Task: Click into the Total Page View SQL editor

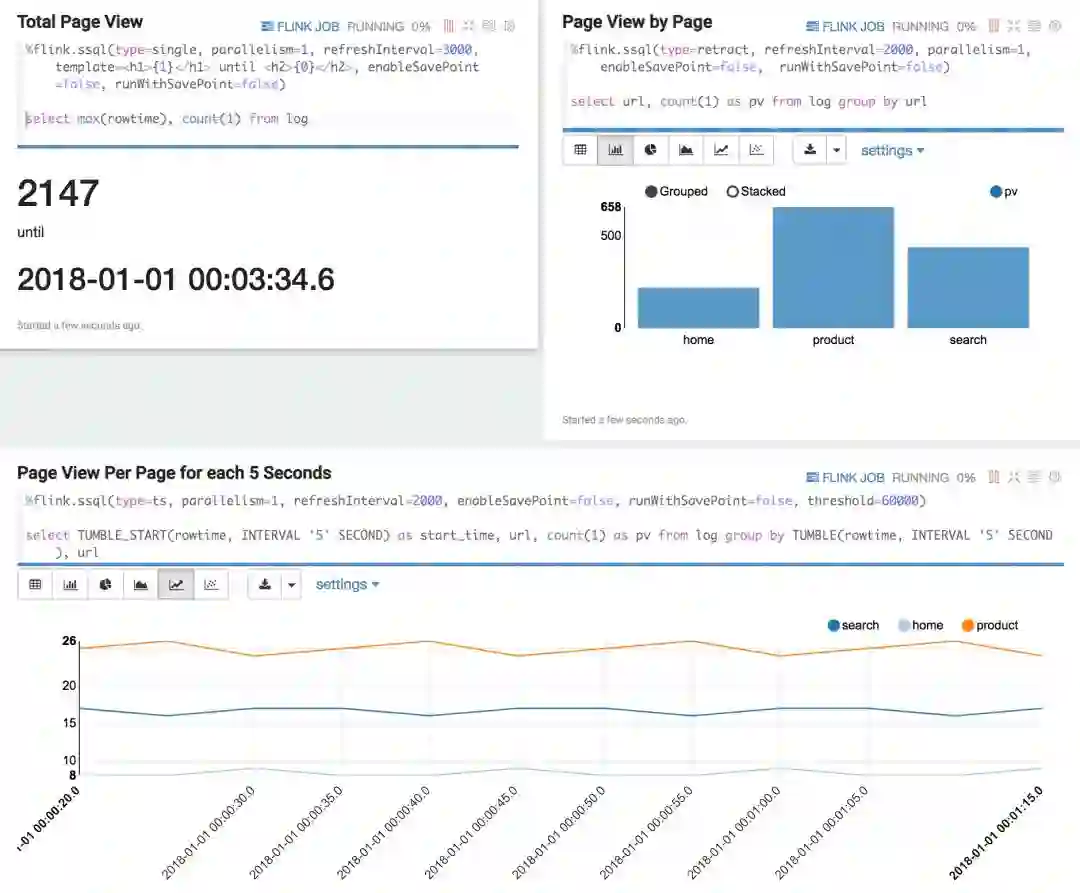Action: click(268, 84)
